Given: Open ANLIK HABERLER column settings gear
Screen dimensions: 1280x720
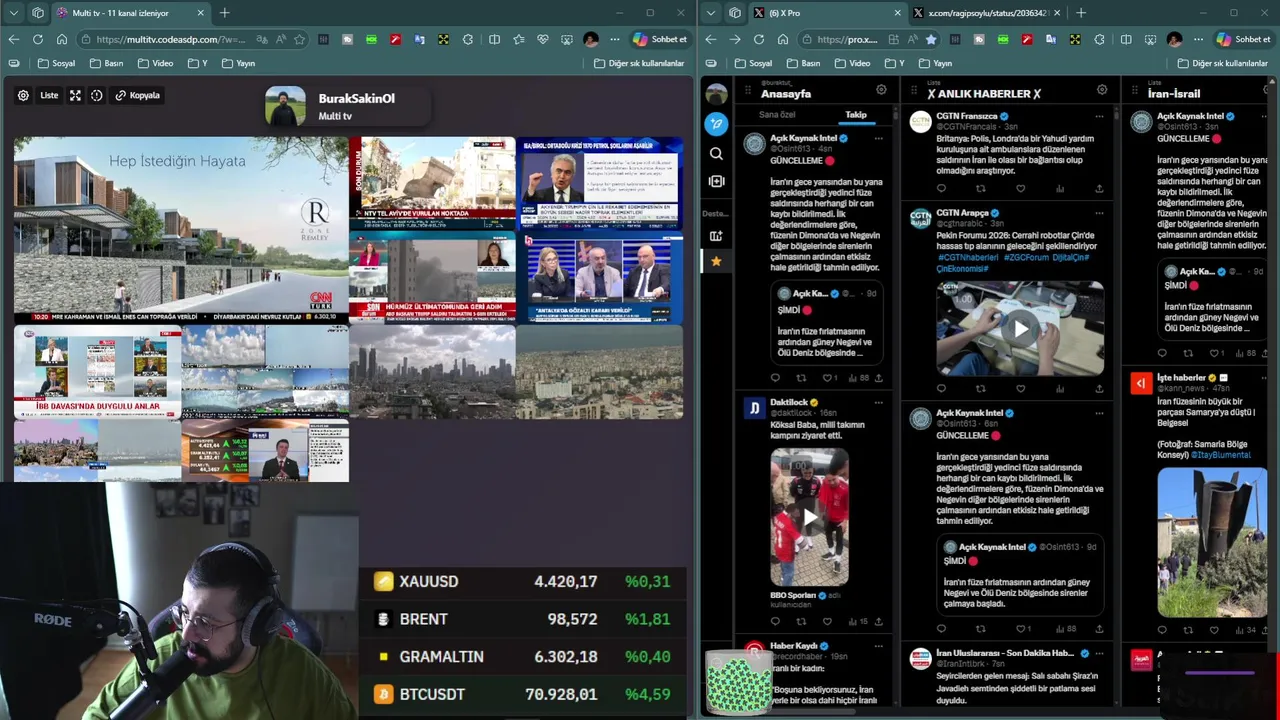Looking at the screenshot, I should [x=1102, y=90].
